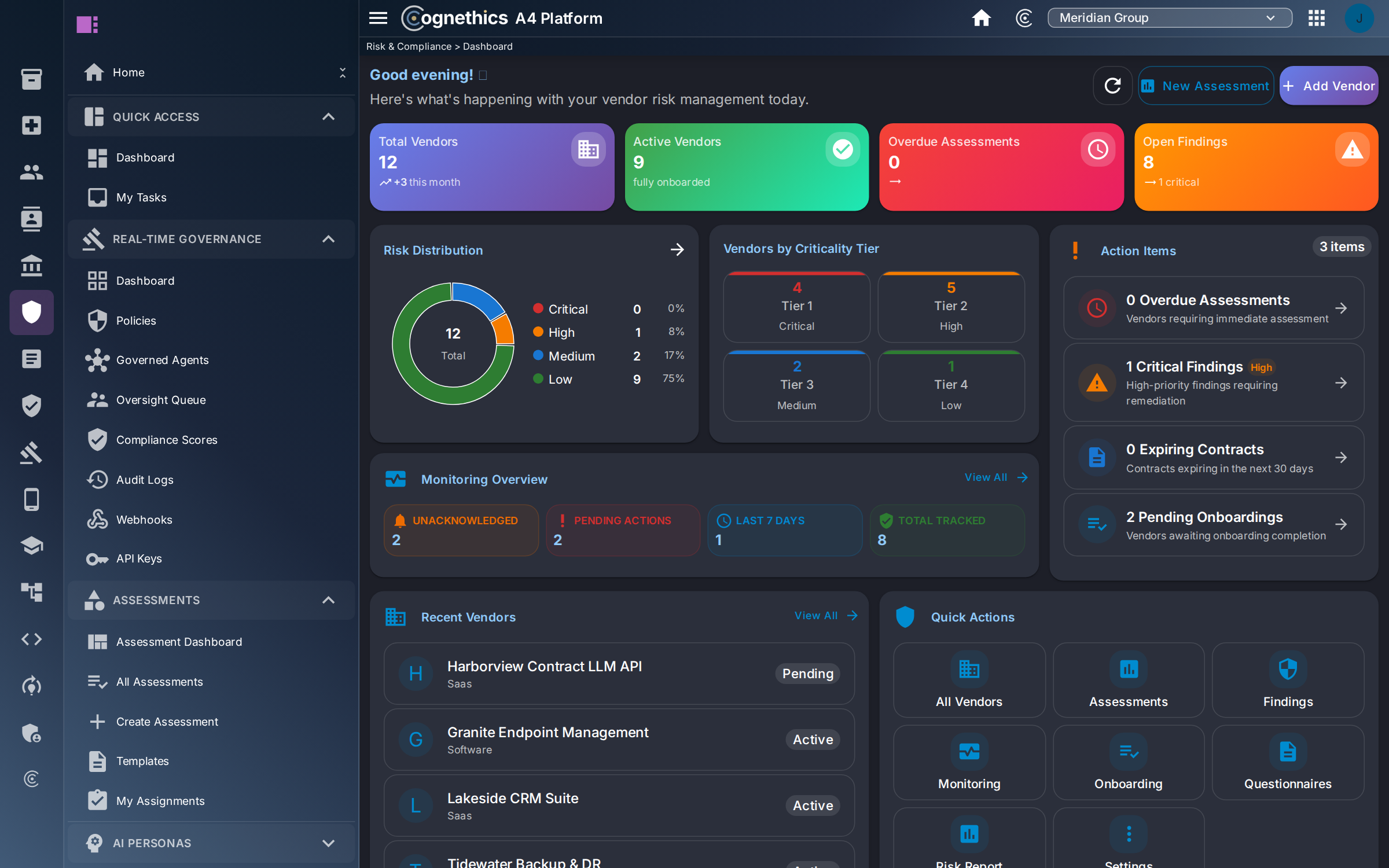Screen dimensions: 1389x868
Task: Open the 2 Pending Onboardings action item
Action: click(1214, 524)
